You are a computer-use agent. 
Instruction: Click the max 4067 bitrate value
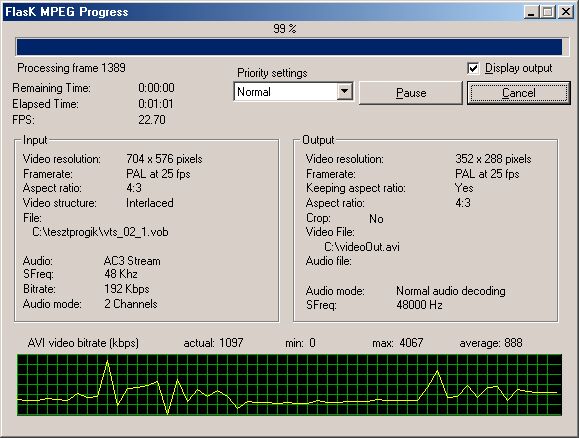click(411, 343)
